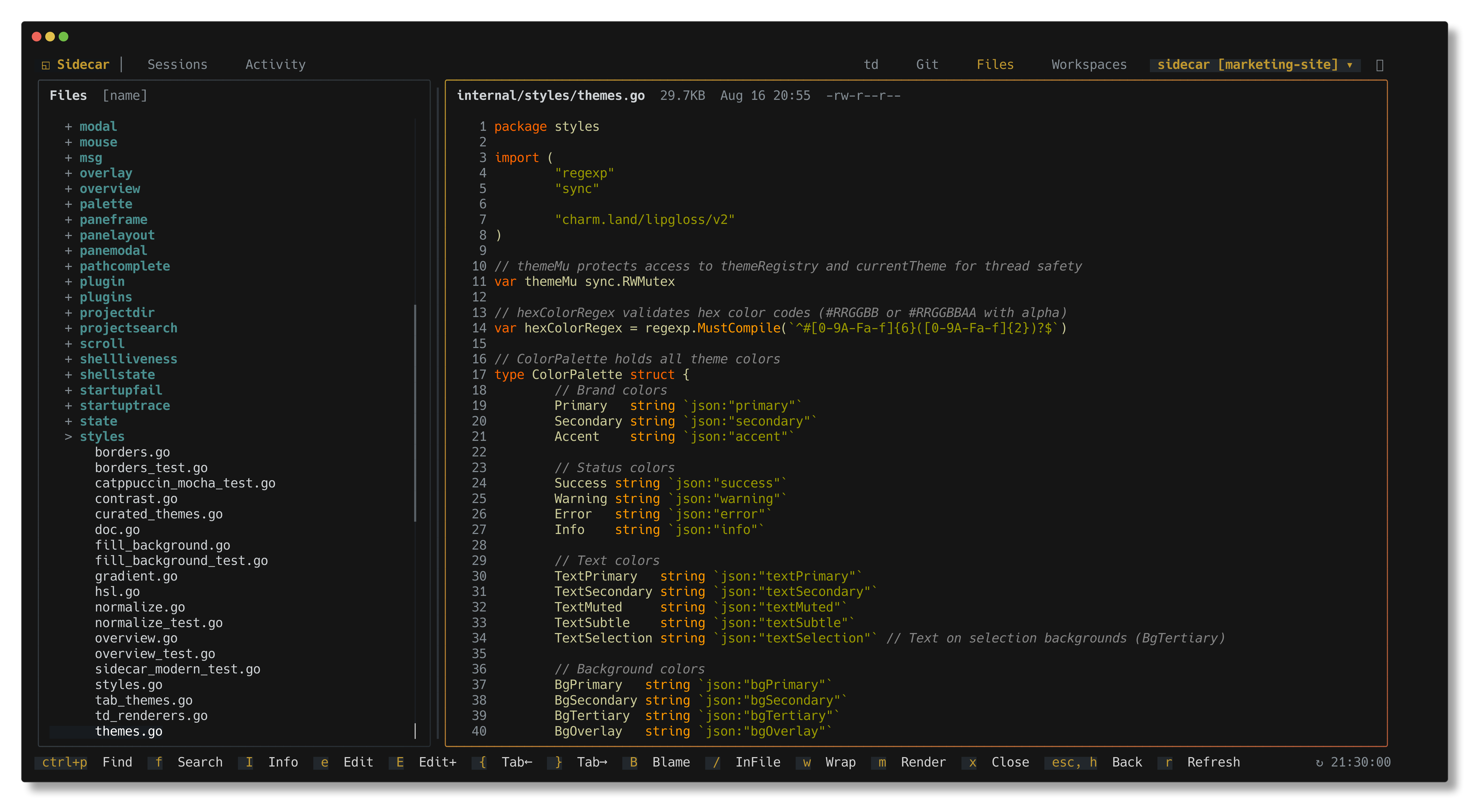
Task: Open sidecar_modern_test.go file
Action: tap(177, 669)
